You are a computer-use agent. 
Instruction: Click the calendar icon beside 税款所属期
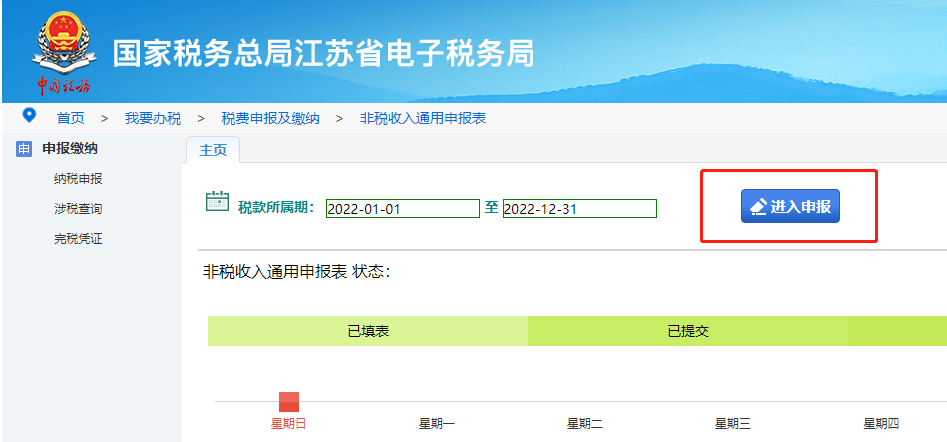pyautogui.click(x=217, y=200)
